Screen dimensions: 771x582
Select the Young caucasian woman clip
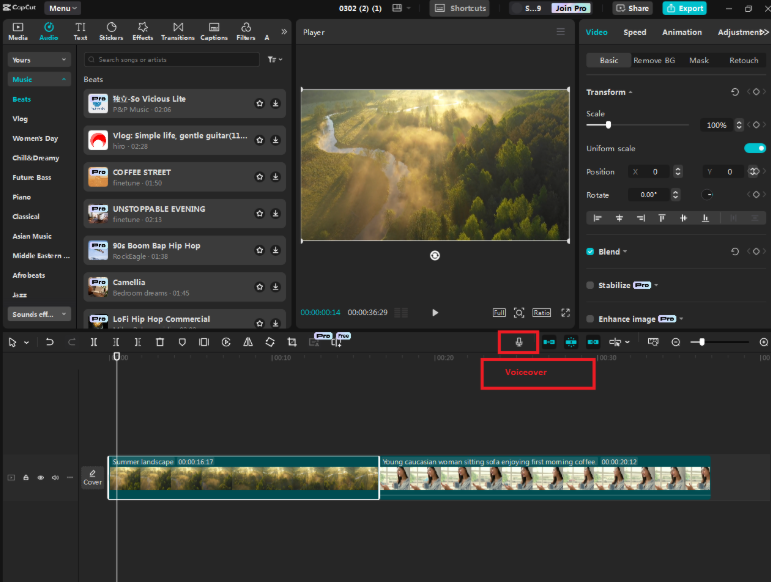point(545,478)
